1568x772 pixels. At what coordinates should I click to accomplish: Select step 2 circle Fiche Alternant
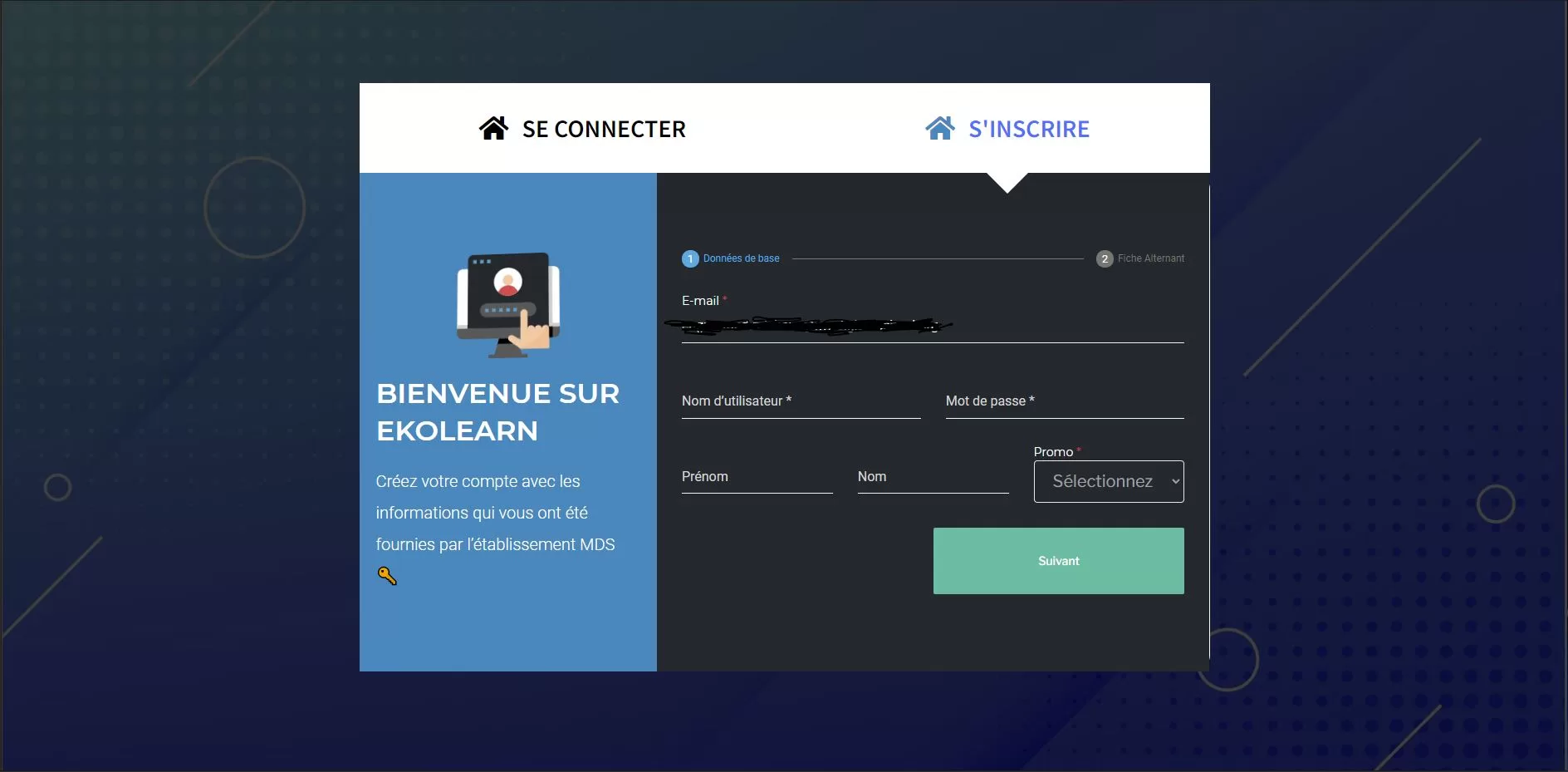1105,259
